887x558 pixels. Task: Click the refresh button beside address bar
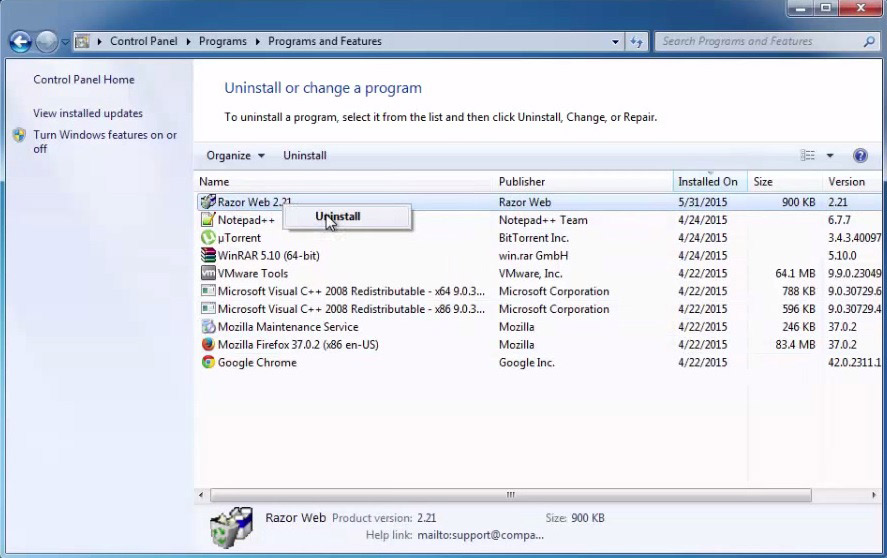[x=637, y=42]
